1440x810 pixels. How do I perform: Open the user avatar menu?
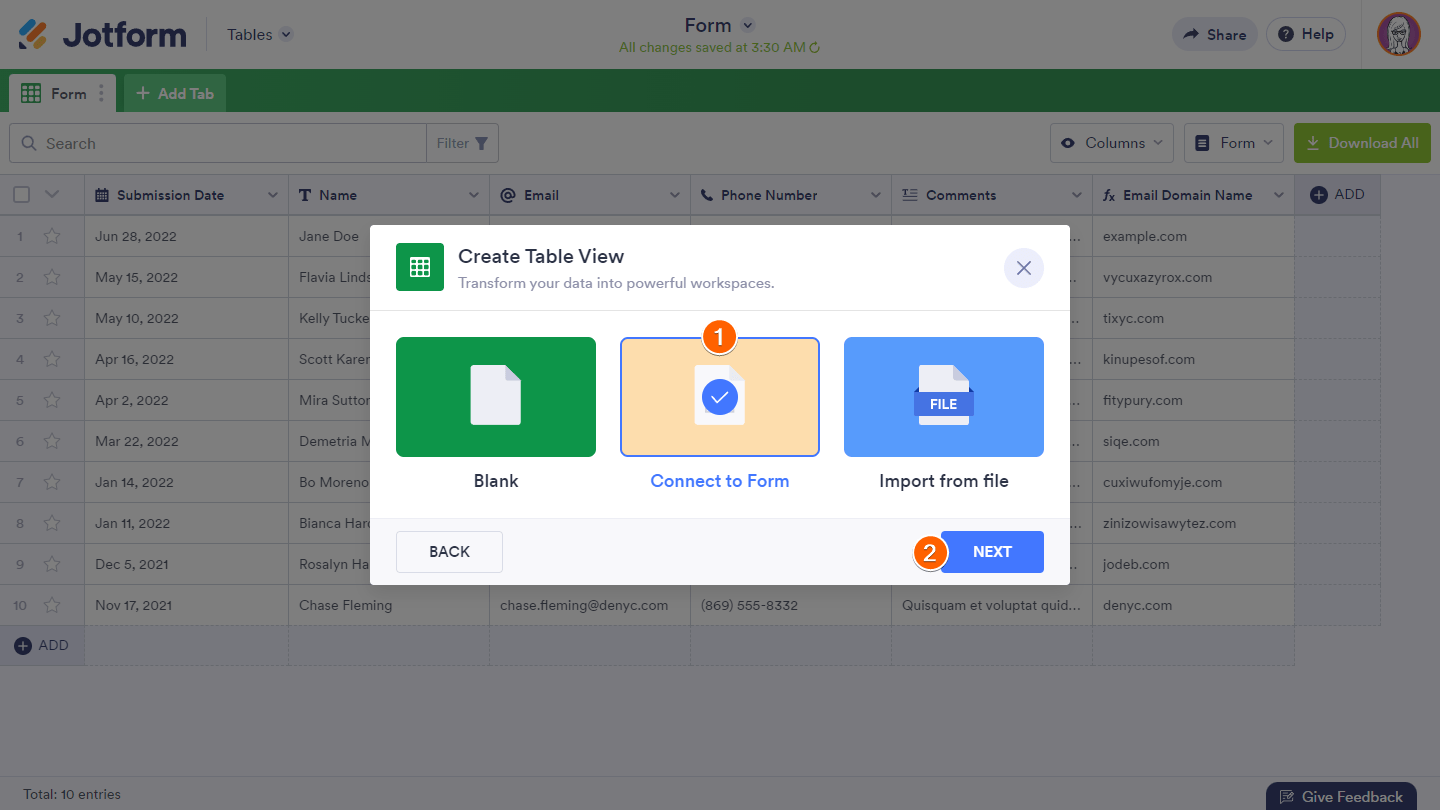tap(1398, 34)
